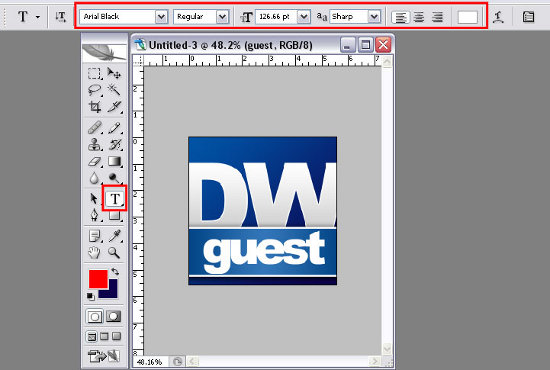Select the Notes tool
Image resolution: width=550 pixels, height=370 pixels.
94,236
